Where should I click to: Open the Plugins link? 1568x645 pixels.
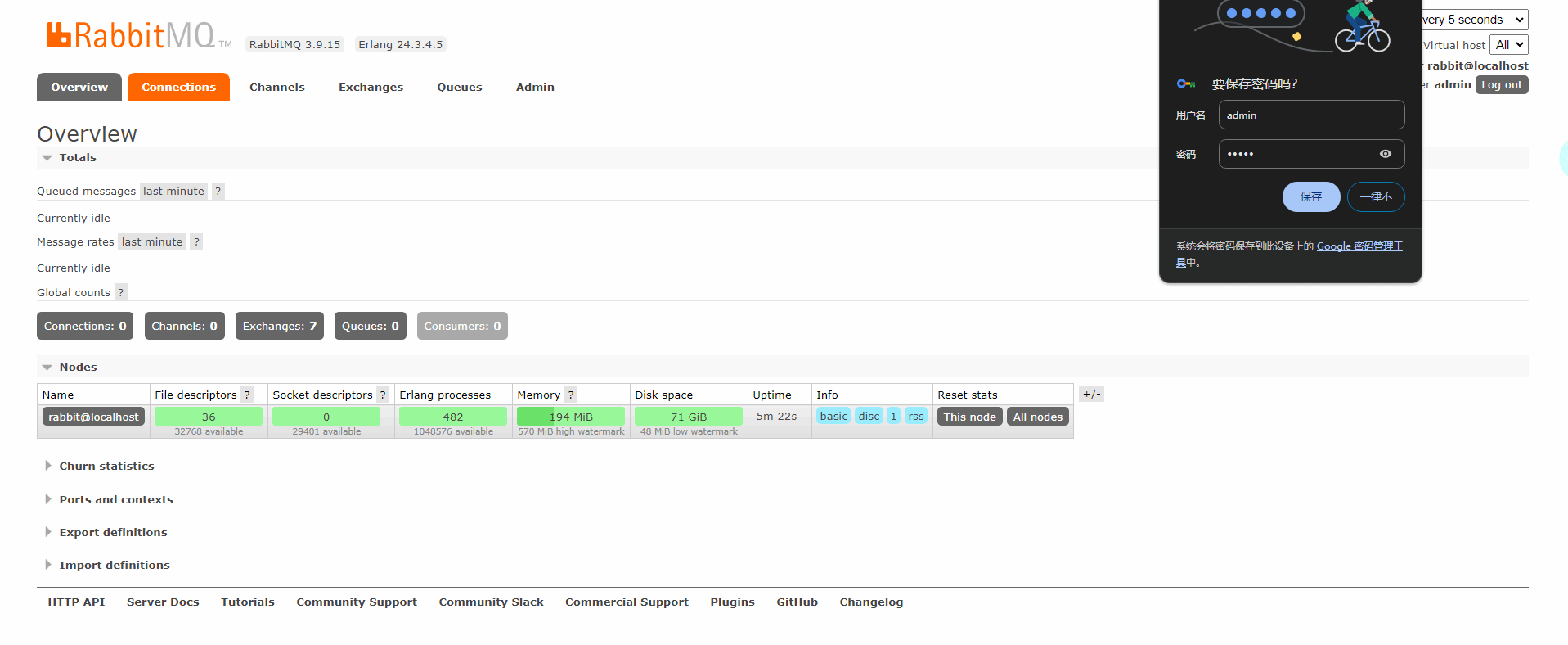[x=732, y=602]
